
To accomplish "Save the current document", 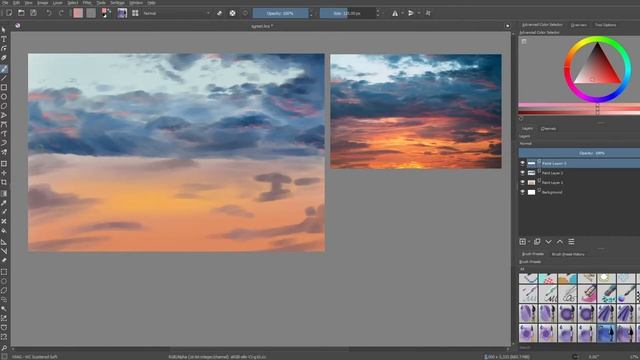I will pyautogui.click(x=33, y=13).
